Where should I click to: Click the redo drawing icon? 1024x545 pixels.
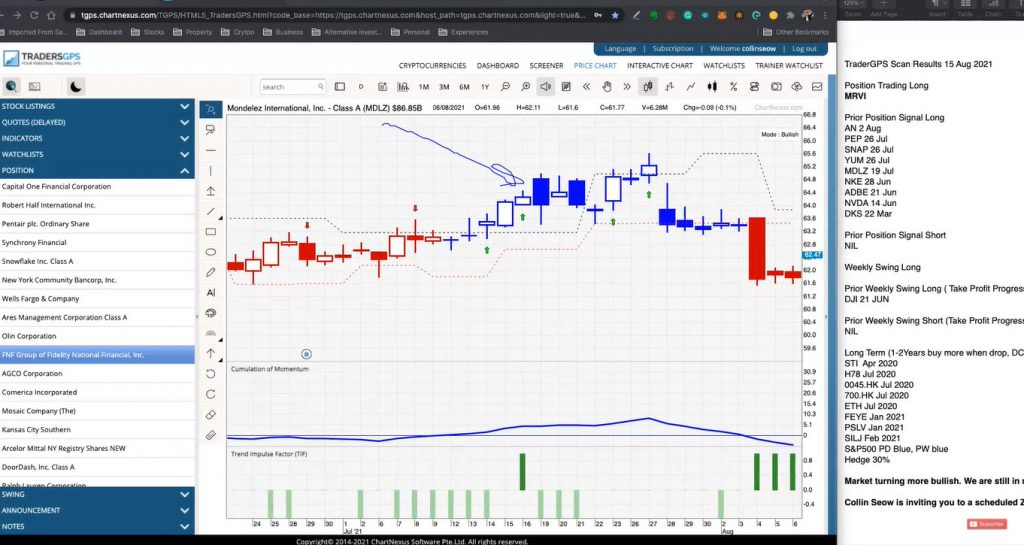tap(210, 394)
